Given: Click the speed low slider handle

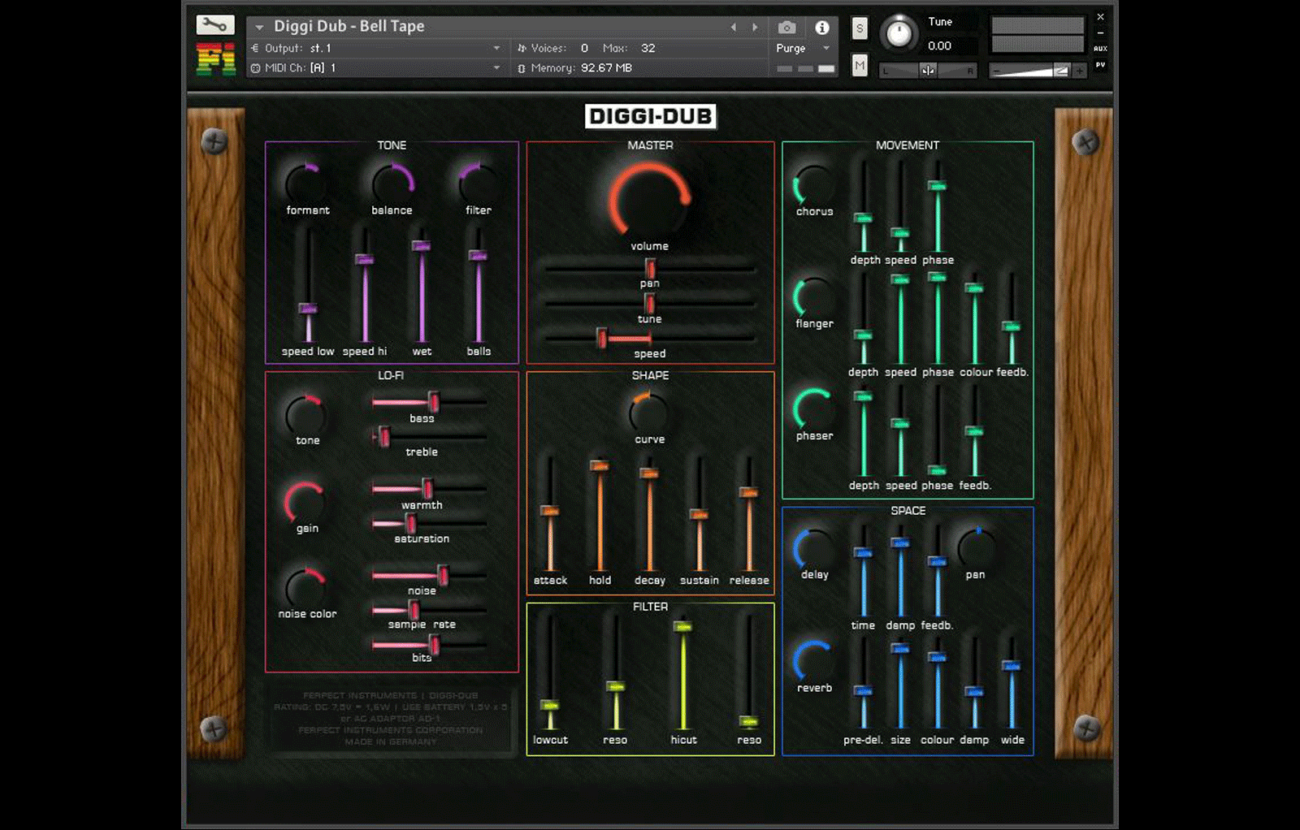Looking at the screenshot, I should pyautogui.click(x=308, y=309).
